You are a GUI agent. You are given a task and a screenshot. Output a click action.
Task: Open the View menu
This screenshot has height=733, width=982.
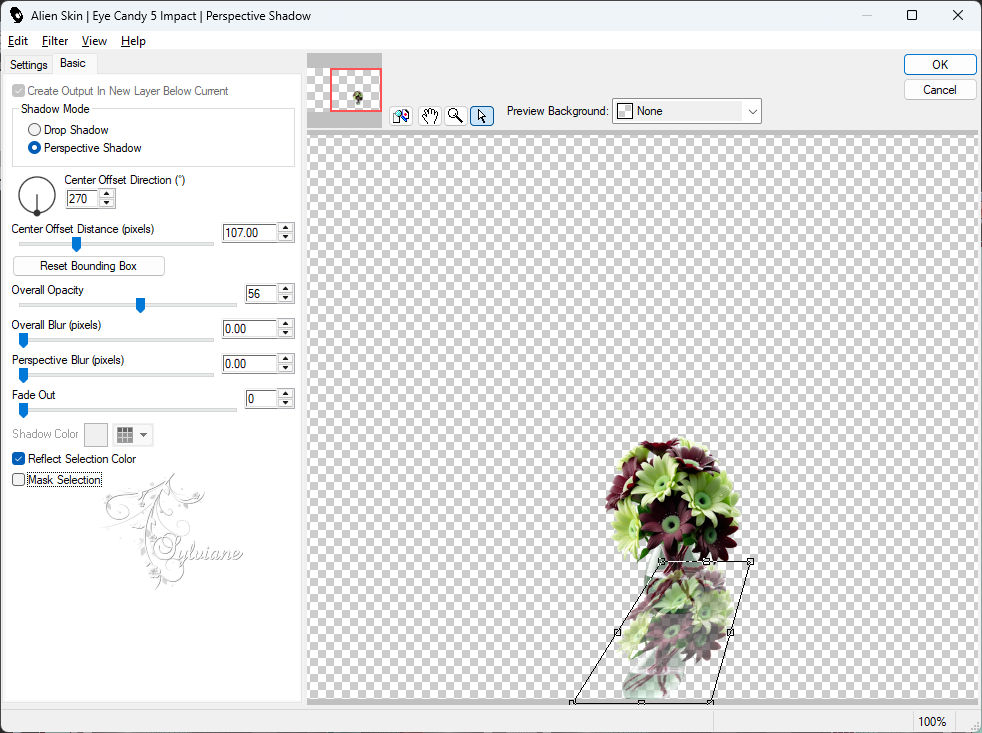pos(94,41)
